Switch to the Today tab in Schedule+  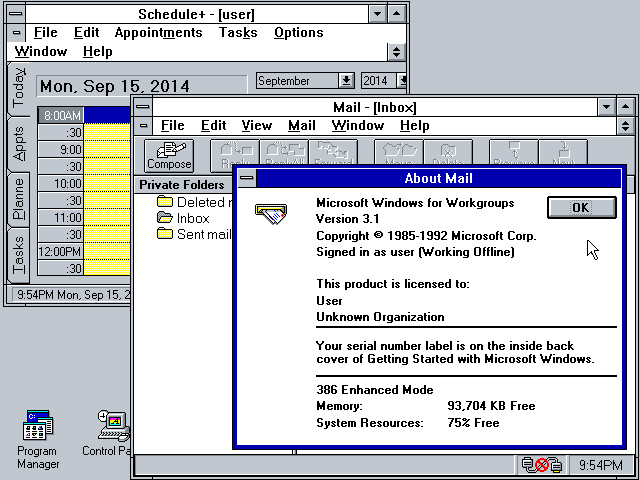click(18, 88)
